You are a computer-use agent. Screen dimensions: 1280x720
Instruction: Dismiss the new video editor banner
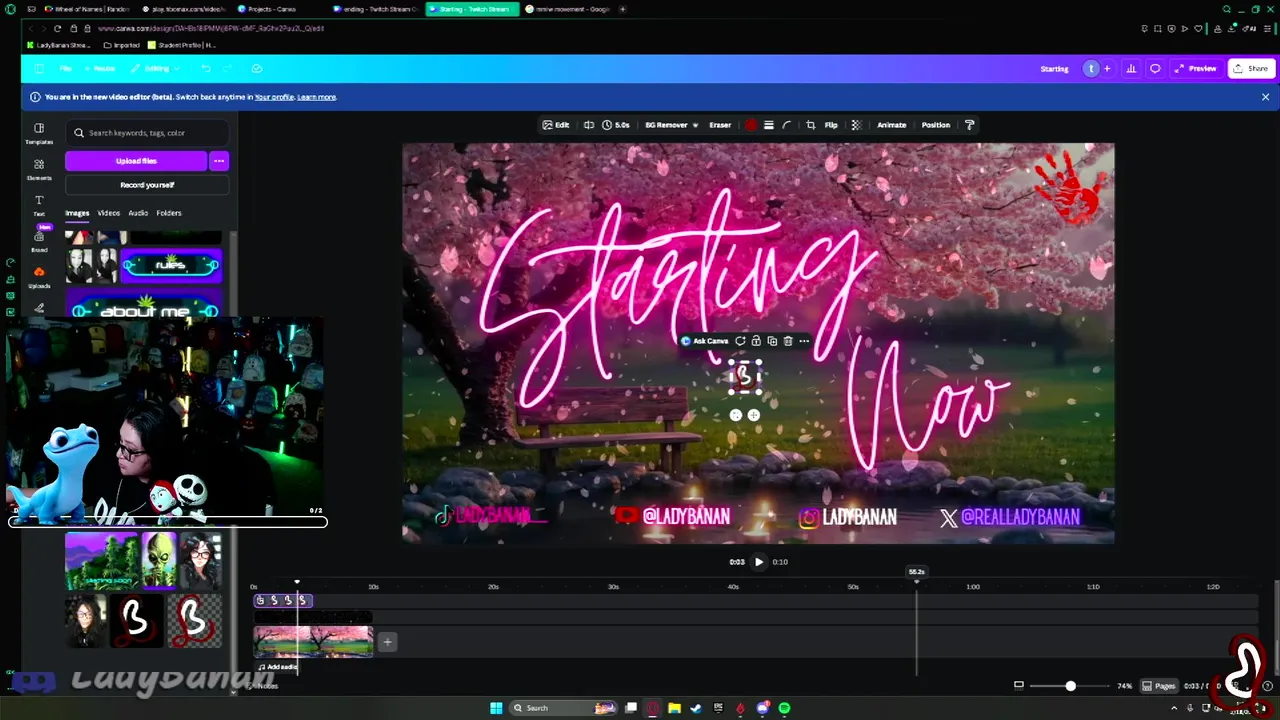tap(1265, 97)
